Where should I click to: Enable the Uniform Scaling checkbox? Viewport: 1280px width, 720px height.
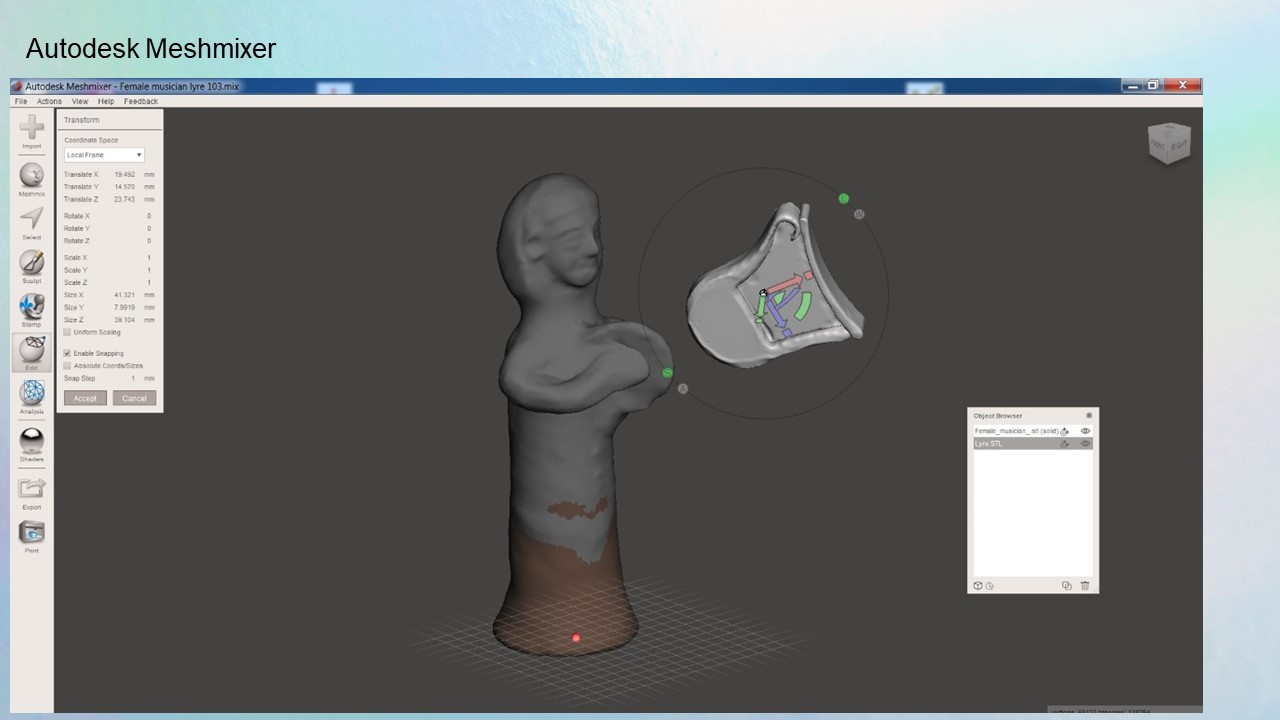point(67,332)
